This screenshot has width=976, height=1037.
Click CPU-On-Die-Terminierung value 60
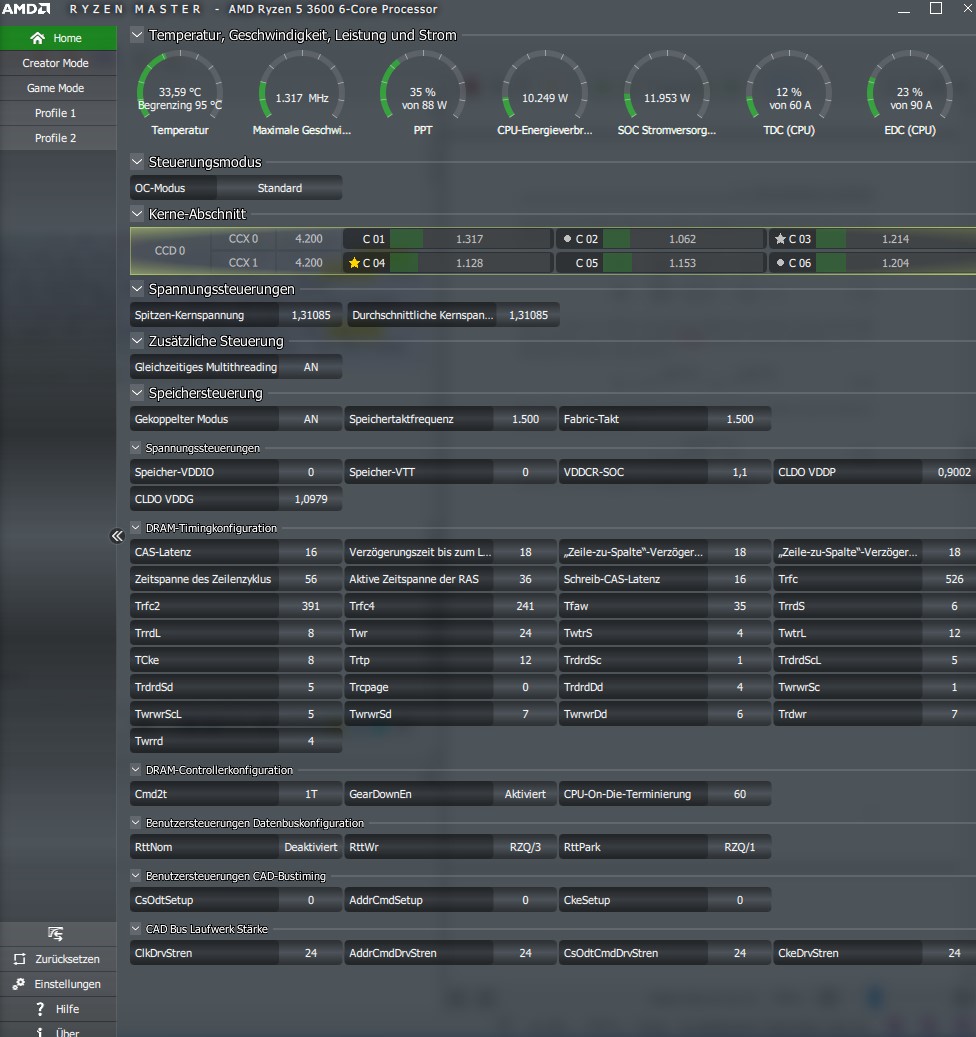739,794
